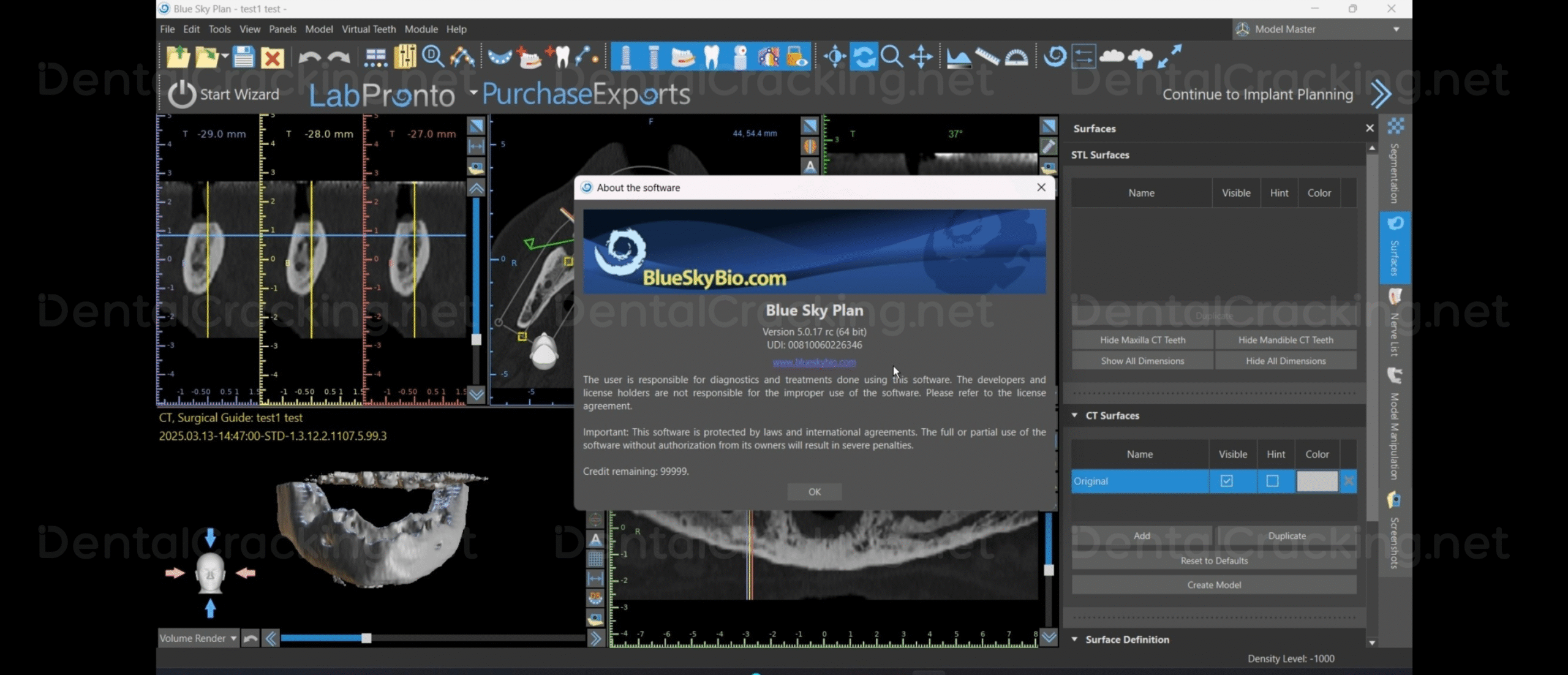This screenshot has width=1568, height=675.
Task: Open the Virtual Teeth menu
Action: 368,29
